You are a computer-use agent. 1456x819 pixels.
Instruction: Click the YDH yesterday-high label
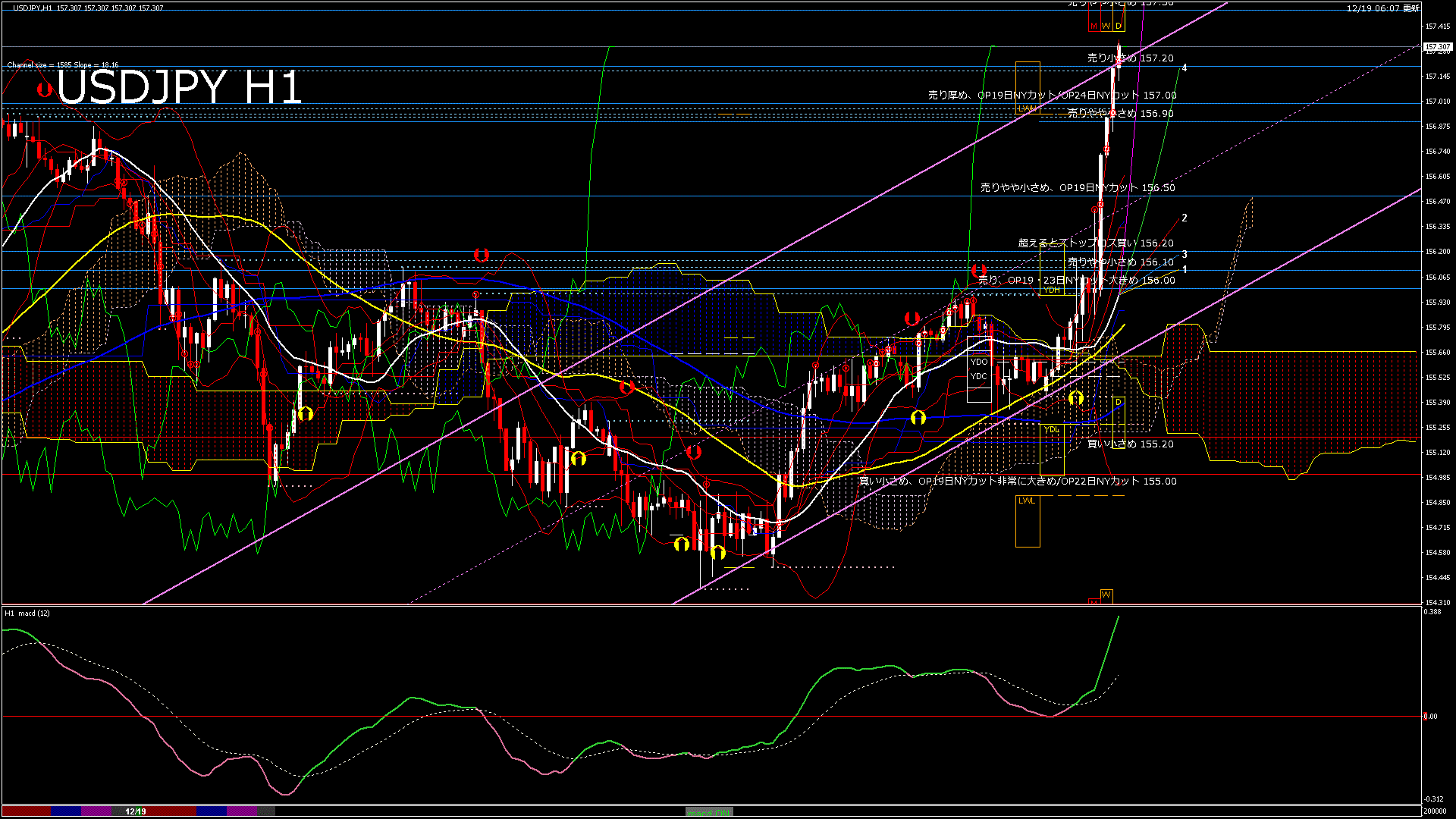click(1052, 290)
